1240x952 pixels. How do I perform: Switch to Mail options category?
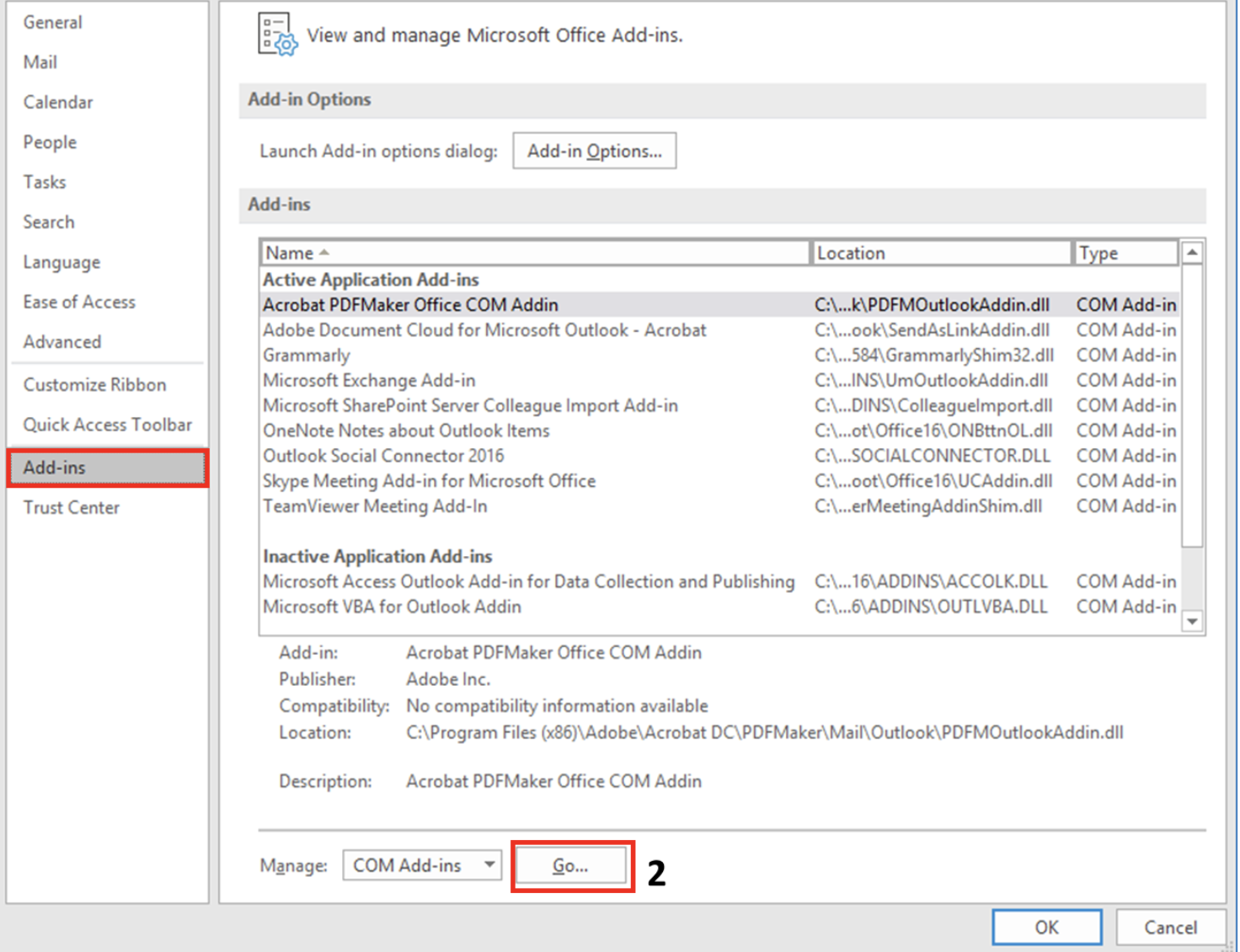(40, 62)
